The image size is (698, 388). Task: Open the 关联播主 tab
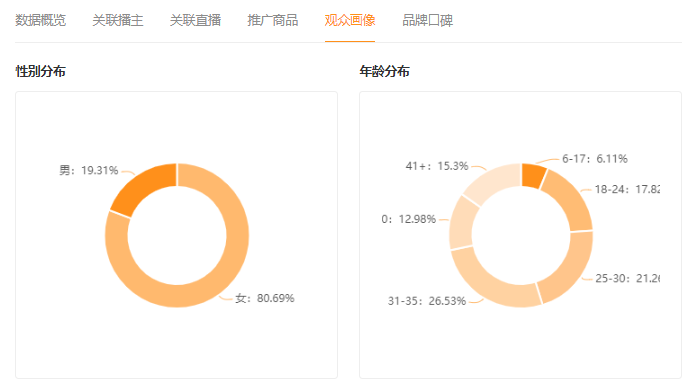[118, 20]
